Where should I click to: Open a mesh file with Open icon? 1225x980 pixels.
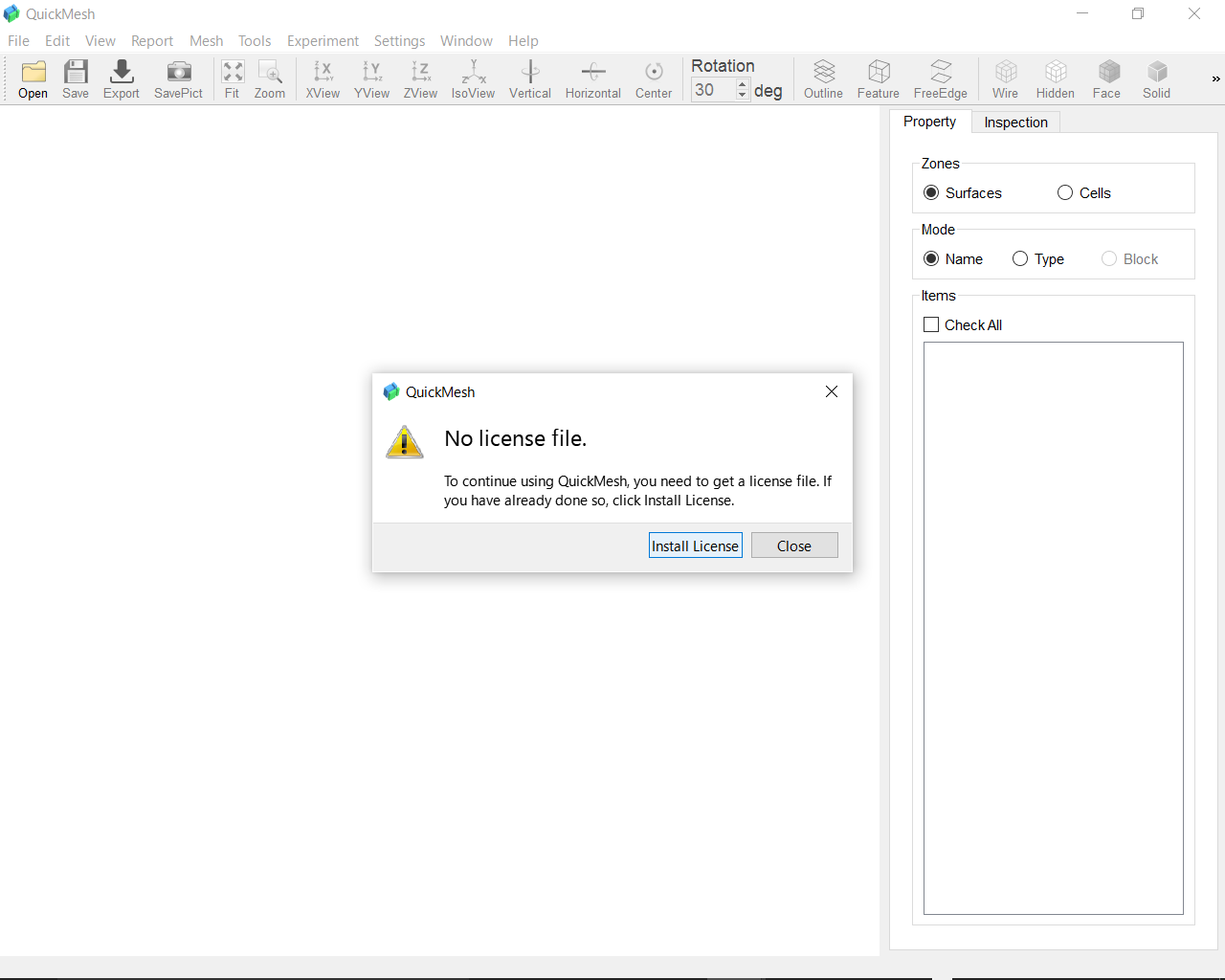coord(33,79)
